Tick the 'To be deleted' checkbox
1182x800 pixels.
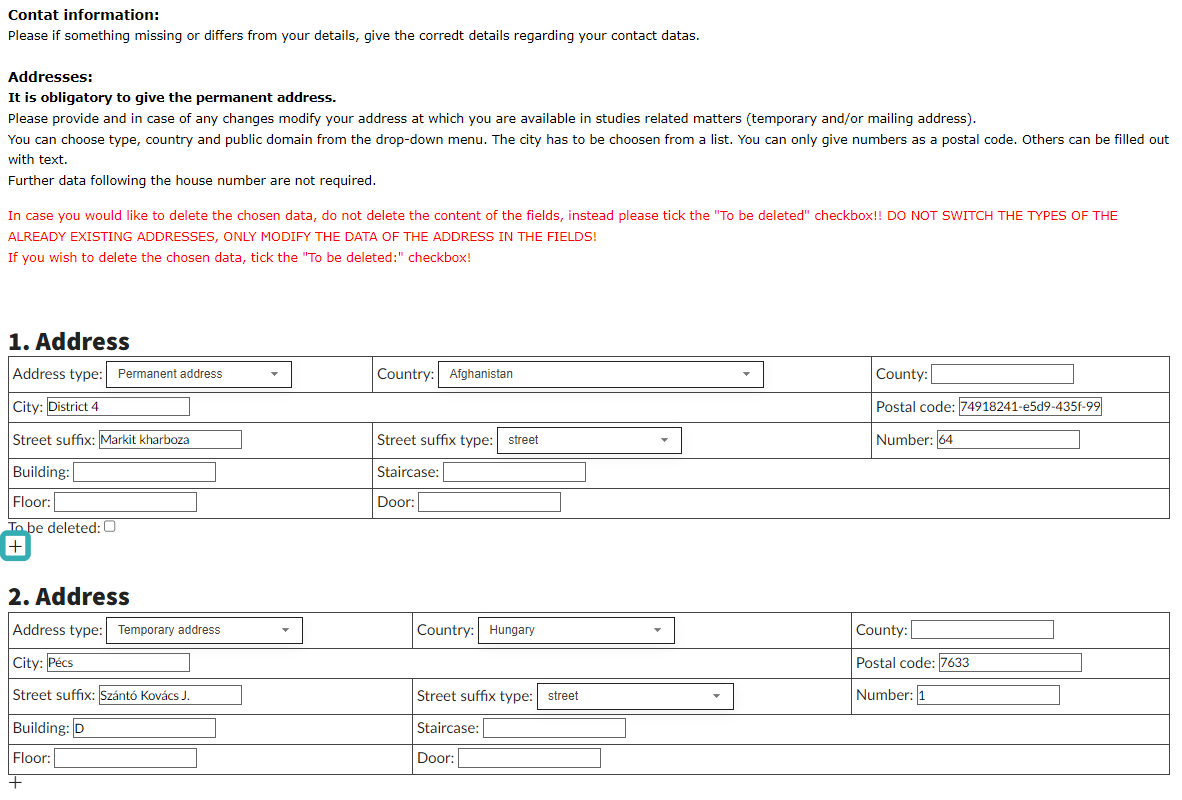[110, 527]
